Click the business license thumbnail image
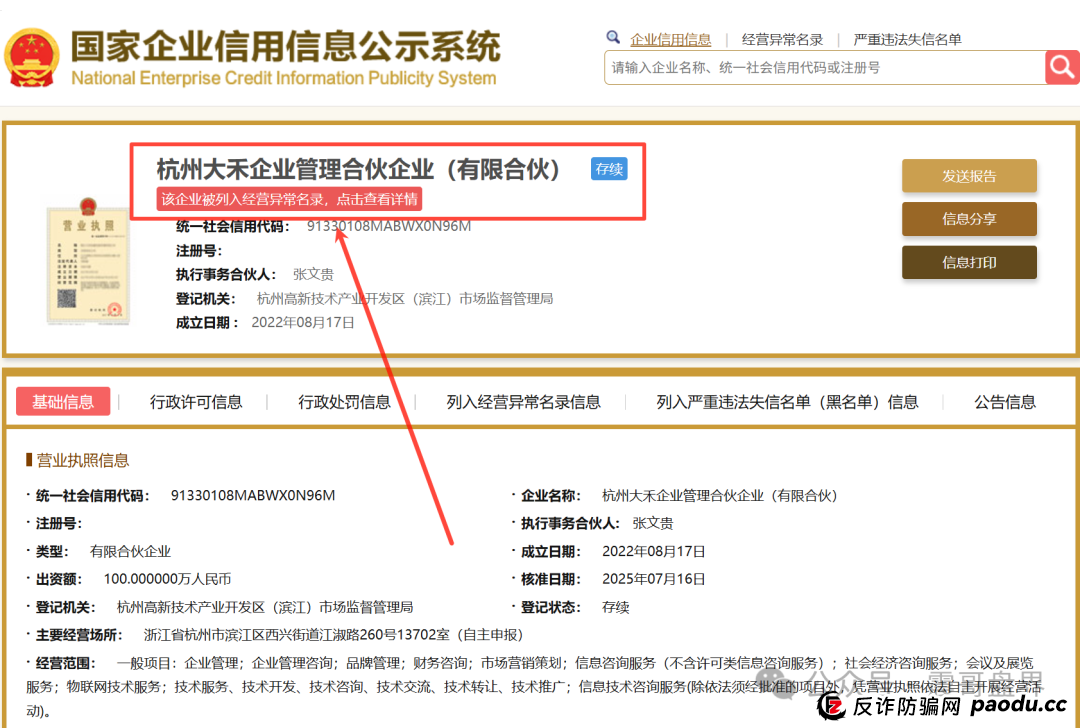Screen dimensions: 1080x728 pos(88,265)
